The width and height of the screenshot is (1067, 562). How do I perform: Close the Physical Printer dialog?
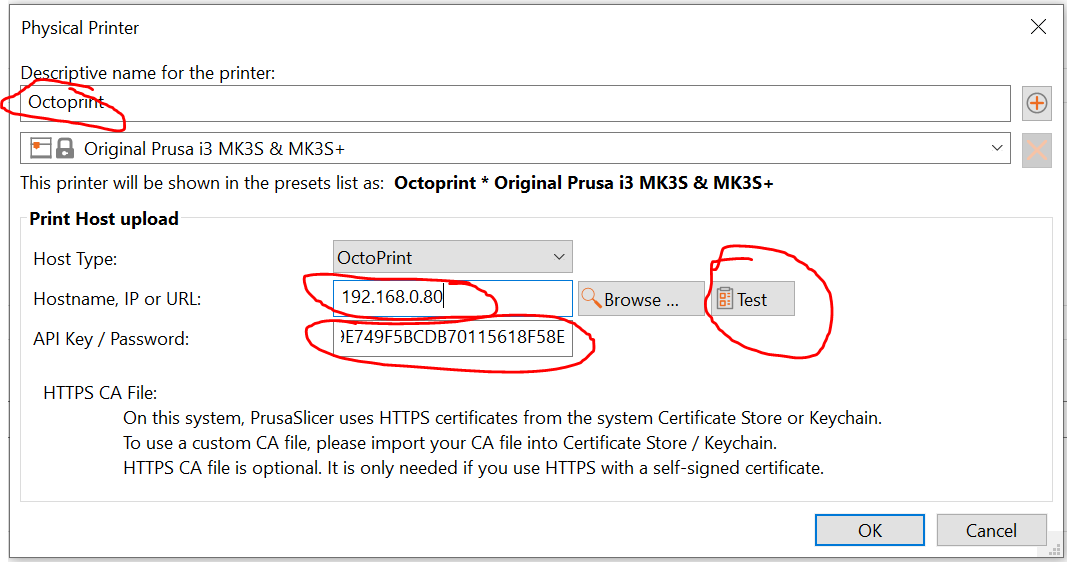click(1038, 27)
